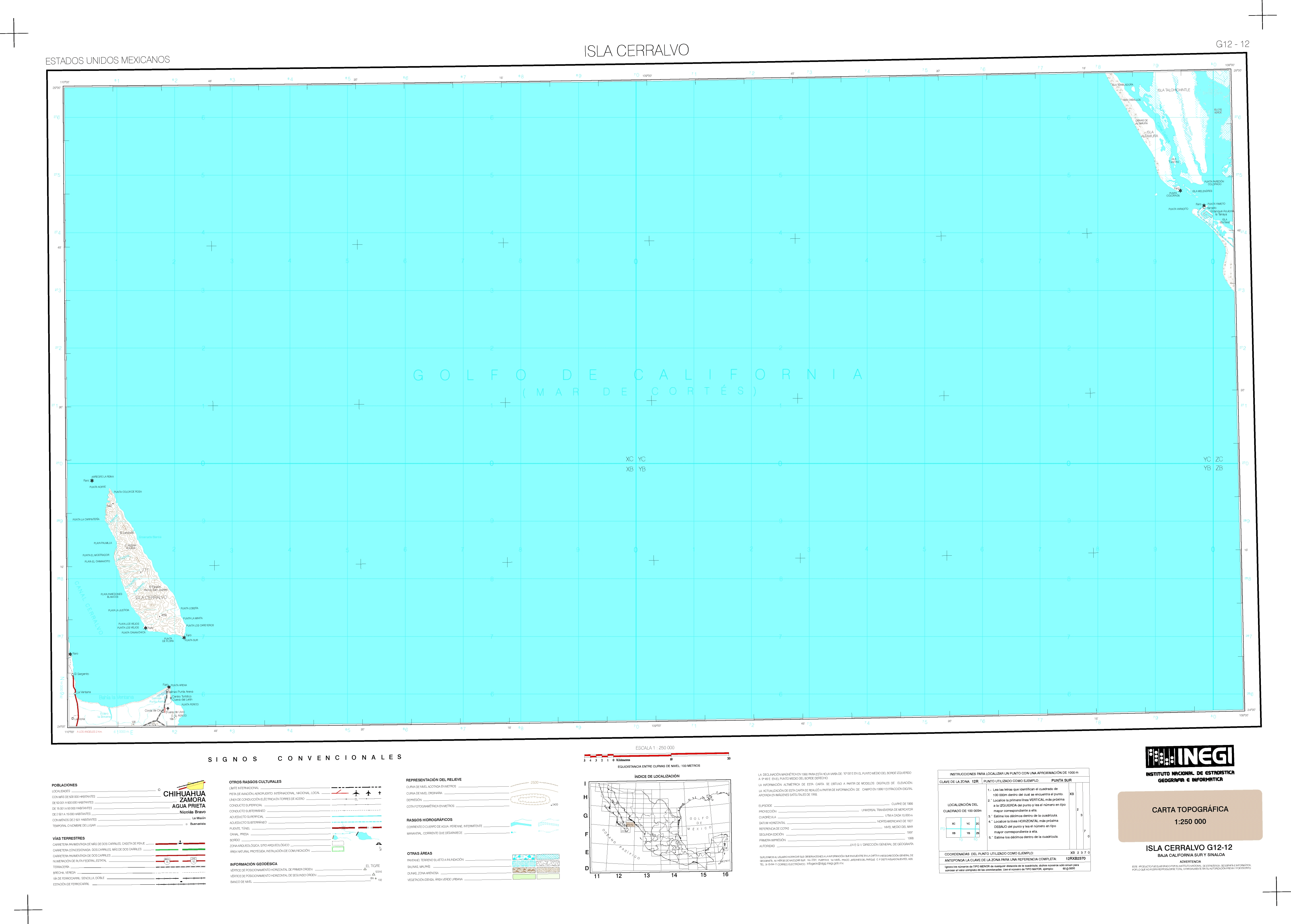Click the Isla Cerralvo label on the island
Image resolution: width=1291 pixels, height=924 pixels.
151,598
